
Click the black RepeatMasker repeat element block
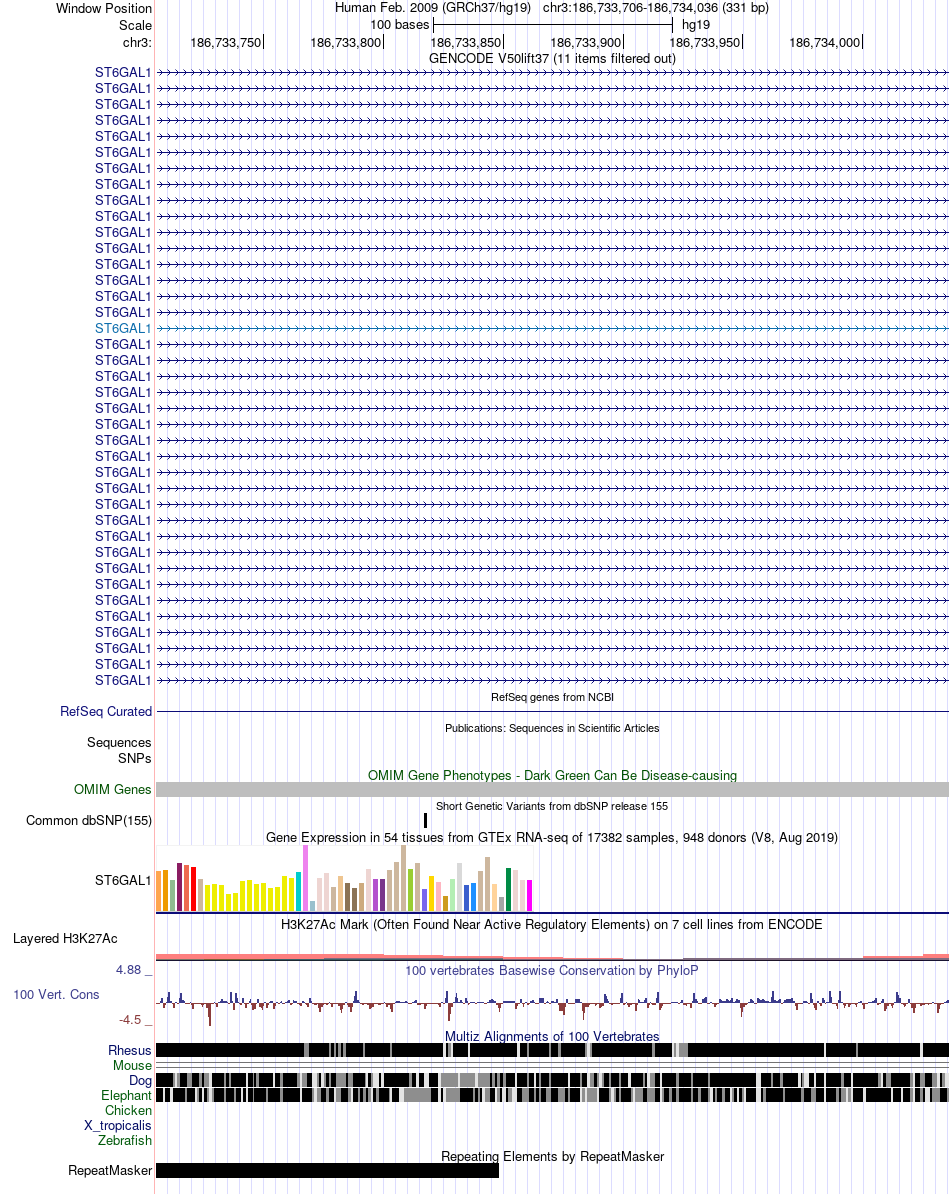(x=327, y=1170)
